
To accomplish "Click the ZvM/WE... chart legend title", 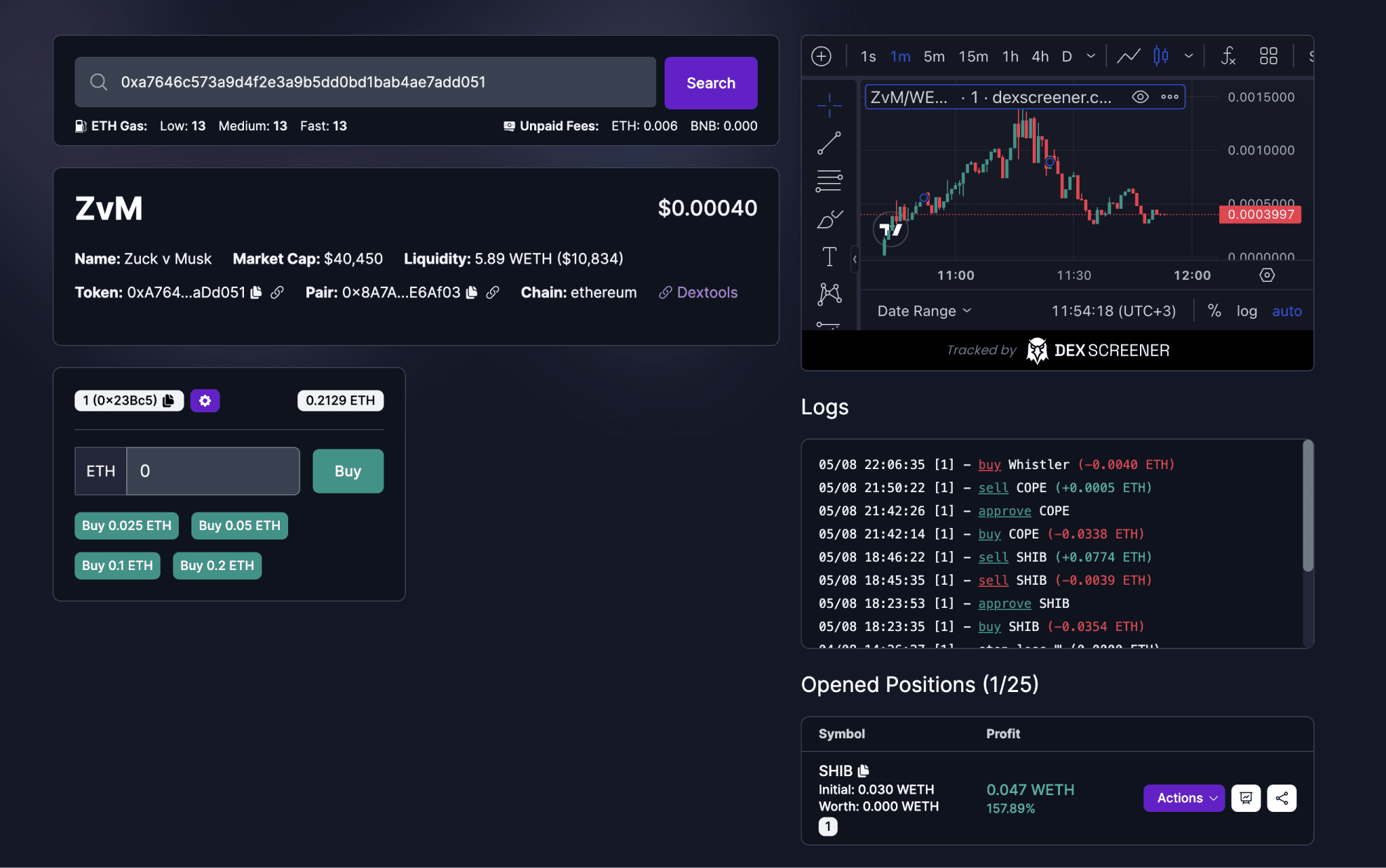I will [x=909, y=97].
